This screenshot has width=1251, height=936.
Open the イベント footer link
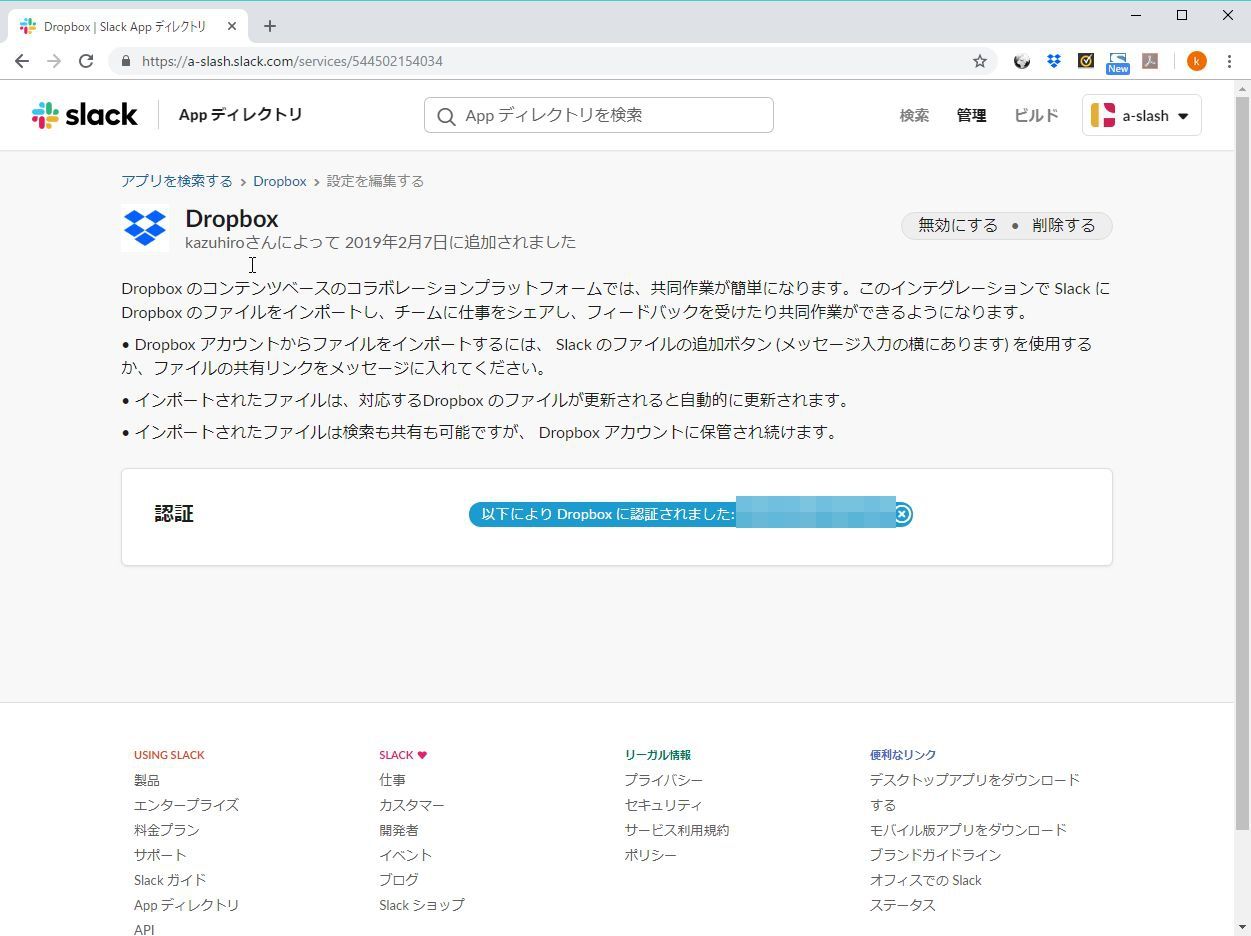coord(406,855)
